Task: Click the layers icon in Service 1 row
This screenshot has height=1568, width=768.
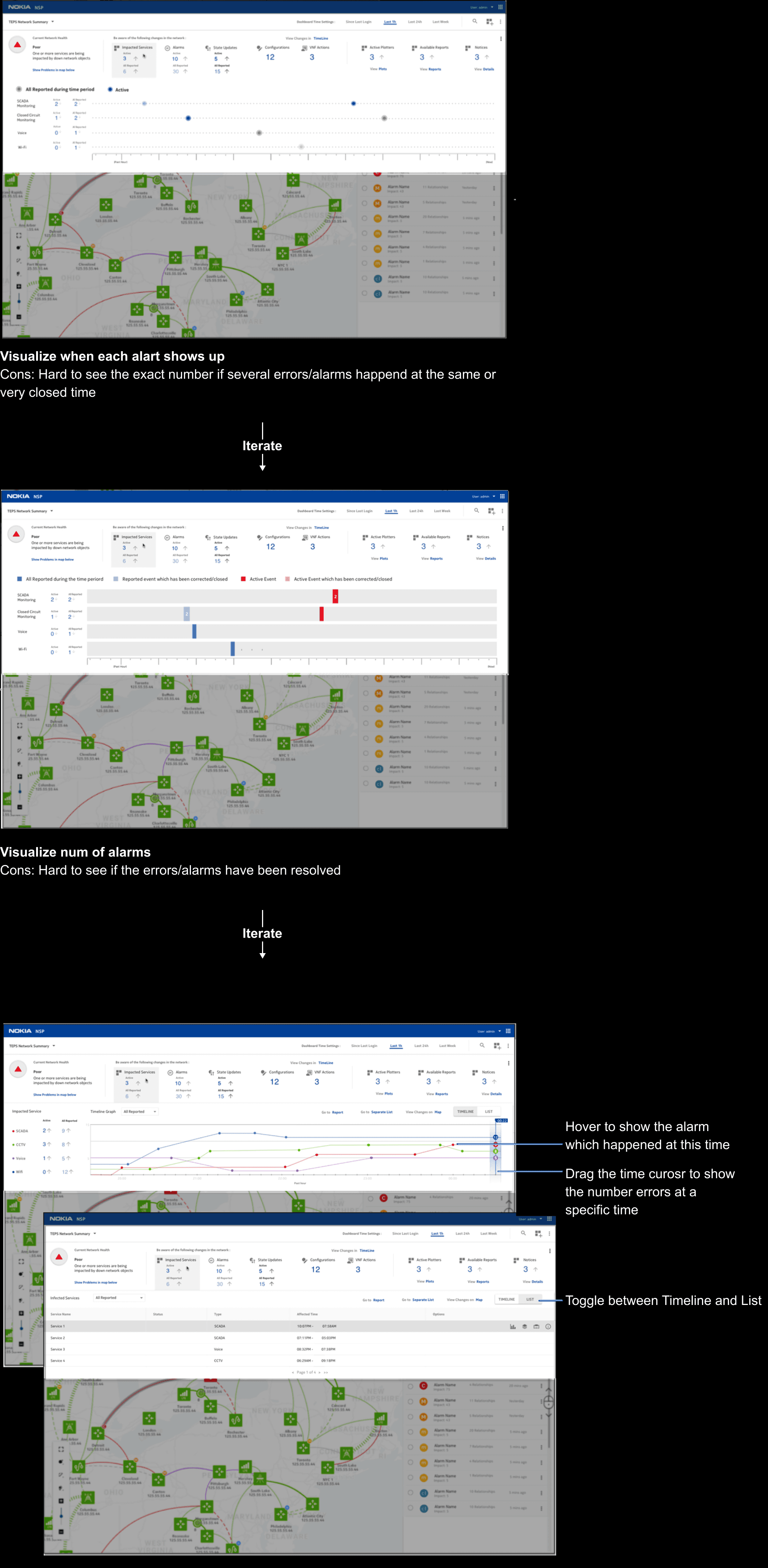Action: [x=524, y=1326]
